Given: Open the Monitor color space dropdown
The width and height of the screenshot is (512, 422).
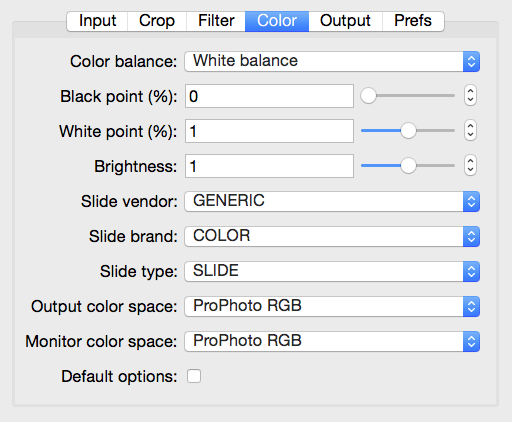Looking at the screenshot, I should click(x=332, y=341).
